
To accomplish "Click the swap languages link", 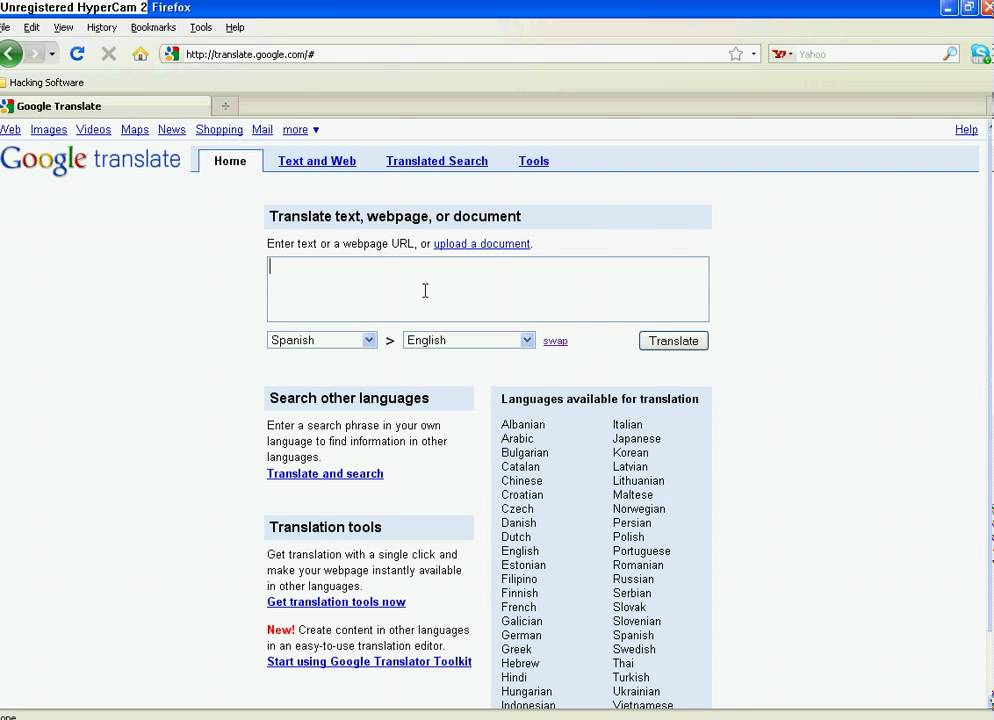I will (555, 341).
